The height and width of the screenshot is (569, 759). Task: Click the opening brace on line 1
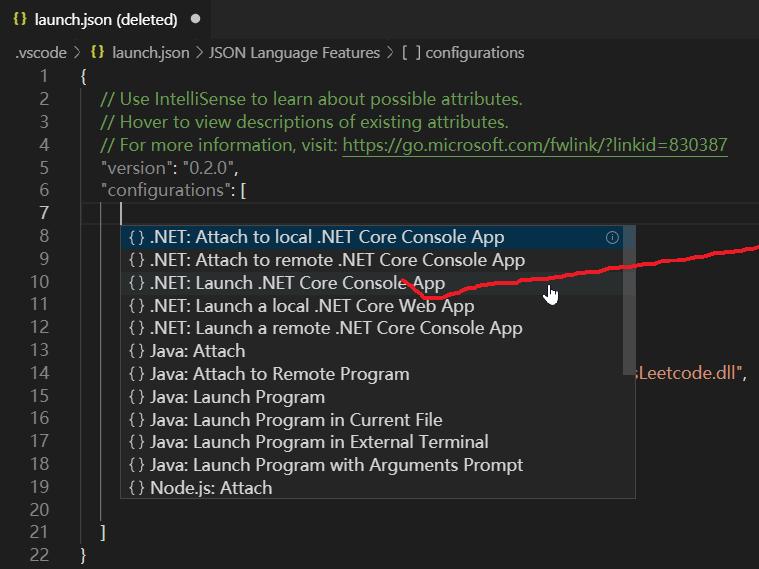pyautogui.click(x=84, y=76)
